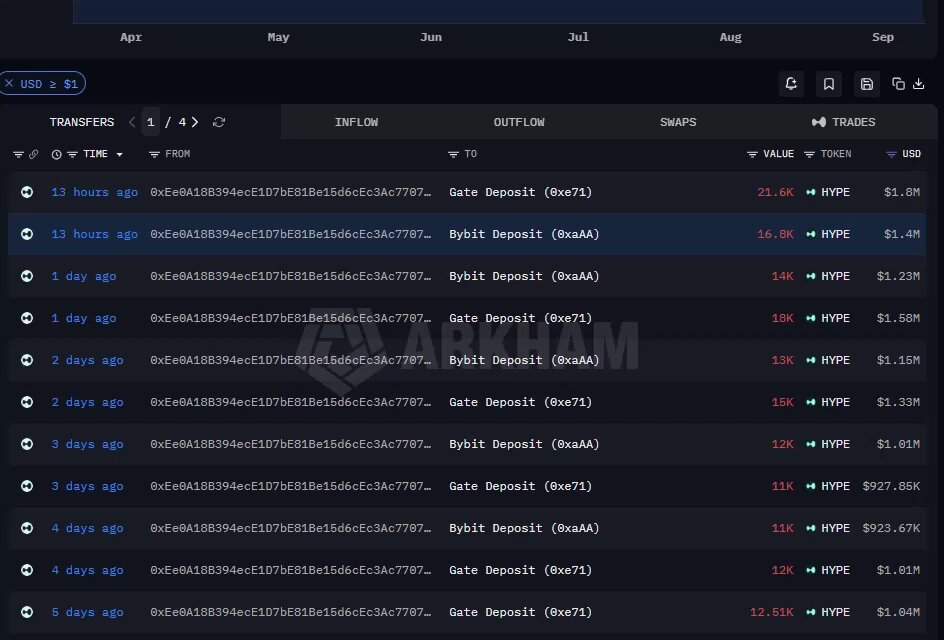Screen dimensions: 944x640
Task: Click the alert bell icon
Action: [791, 84]
